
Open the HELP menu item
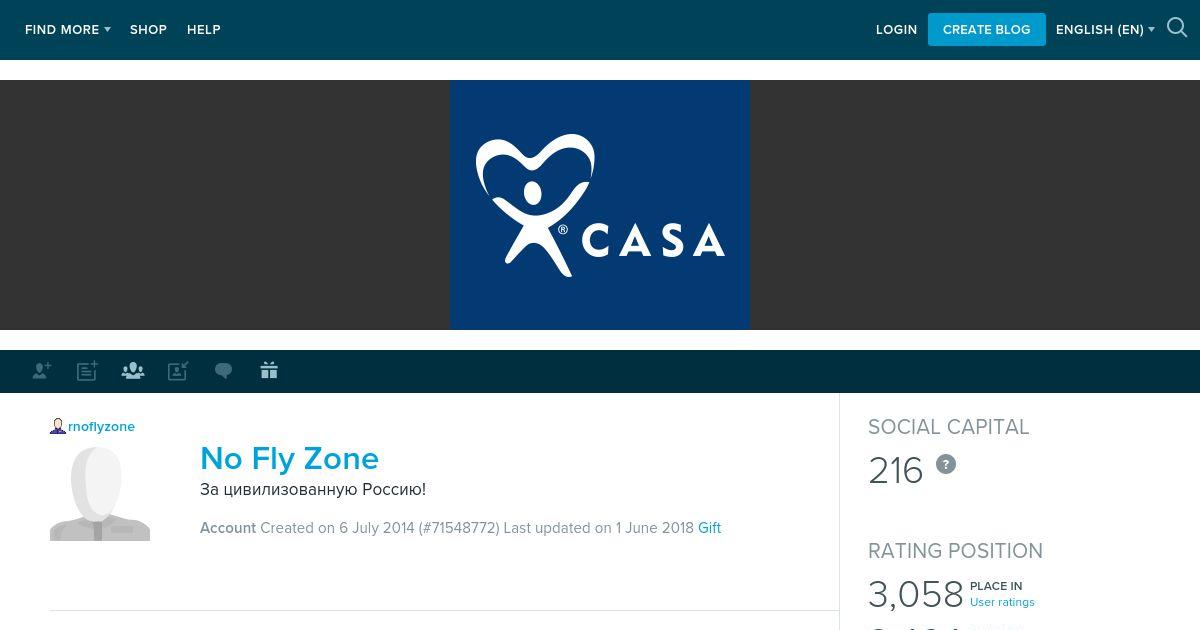pyautogui.click(x=204, y=30)
